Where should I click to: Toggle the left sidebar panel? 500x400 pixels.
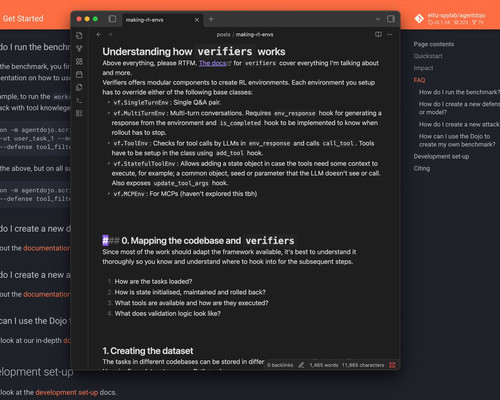tap(112, 19)
